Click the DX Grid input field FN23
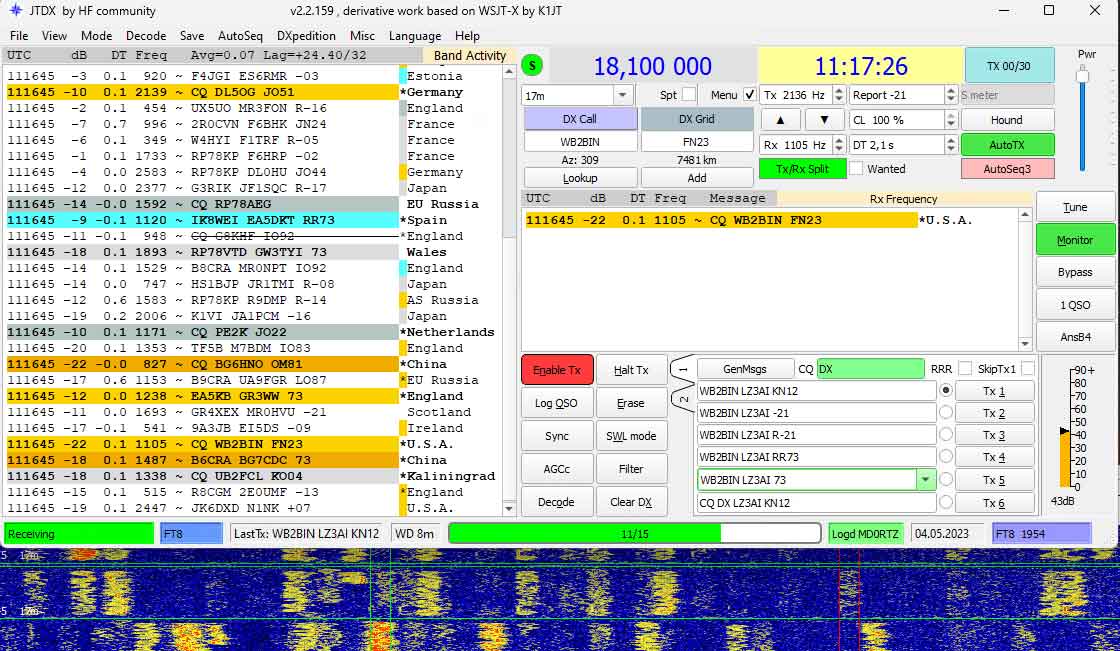The image size is (1120, 651). point(696,141)
